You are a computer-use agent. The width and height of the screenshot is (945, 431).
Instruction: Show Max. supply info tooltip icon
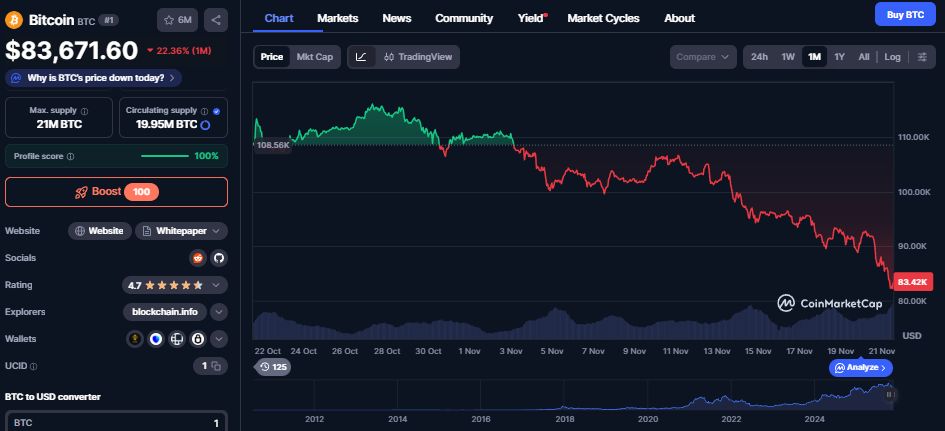point(84,111)
